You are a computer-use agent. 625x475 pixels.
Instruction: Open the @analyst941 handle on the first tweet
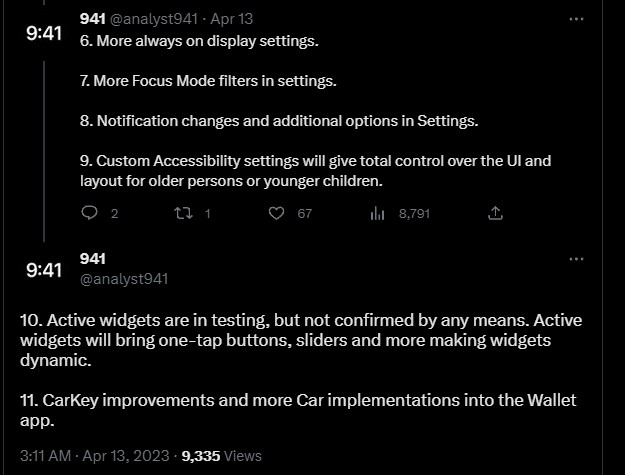153,19
